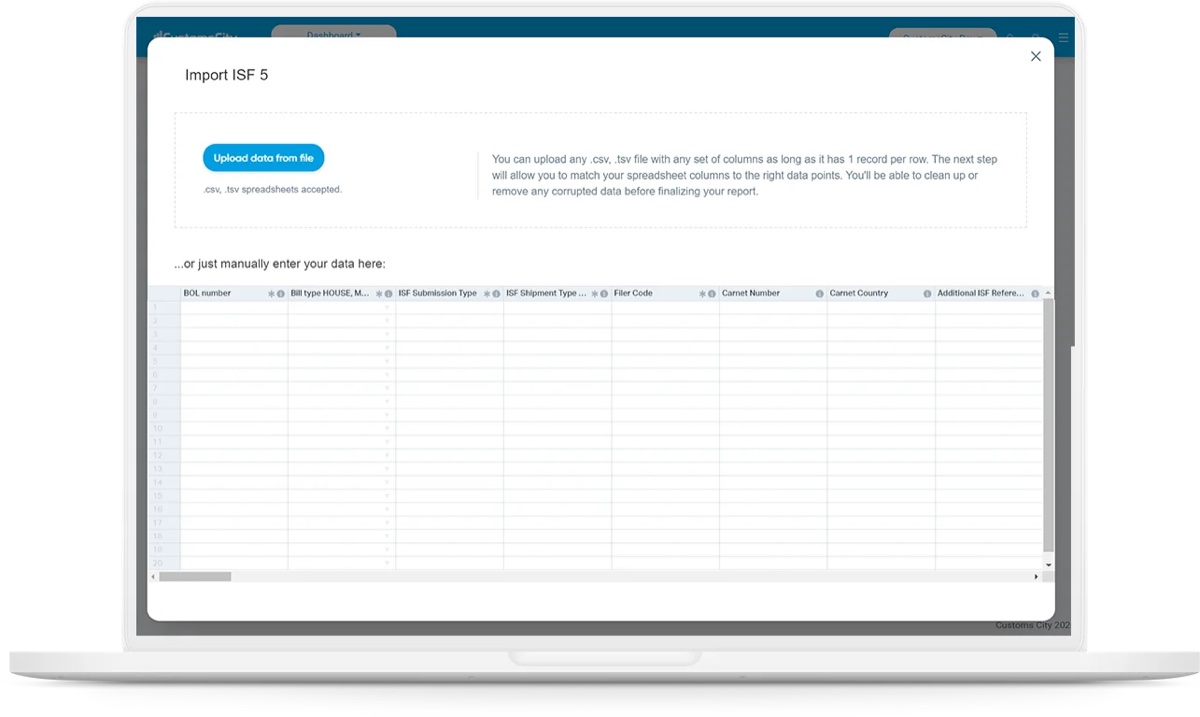Click the table's vertical scrollbar down arrow

[1048, 565]
